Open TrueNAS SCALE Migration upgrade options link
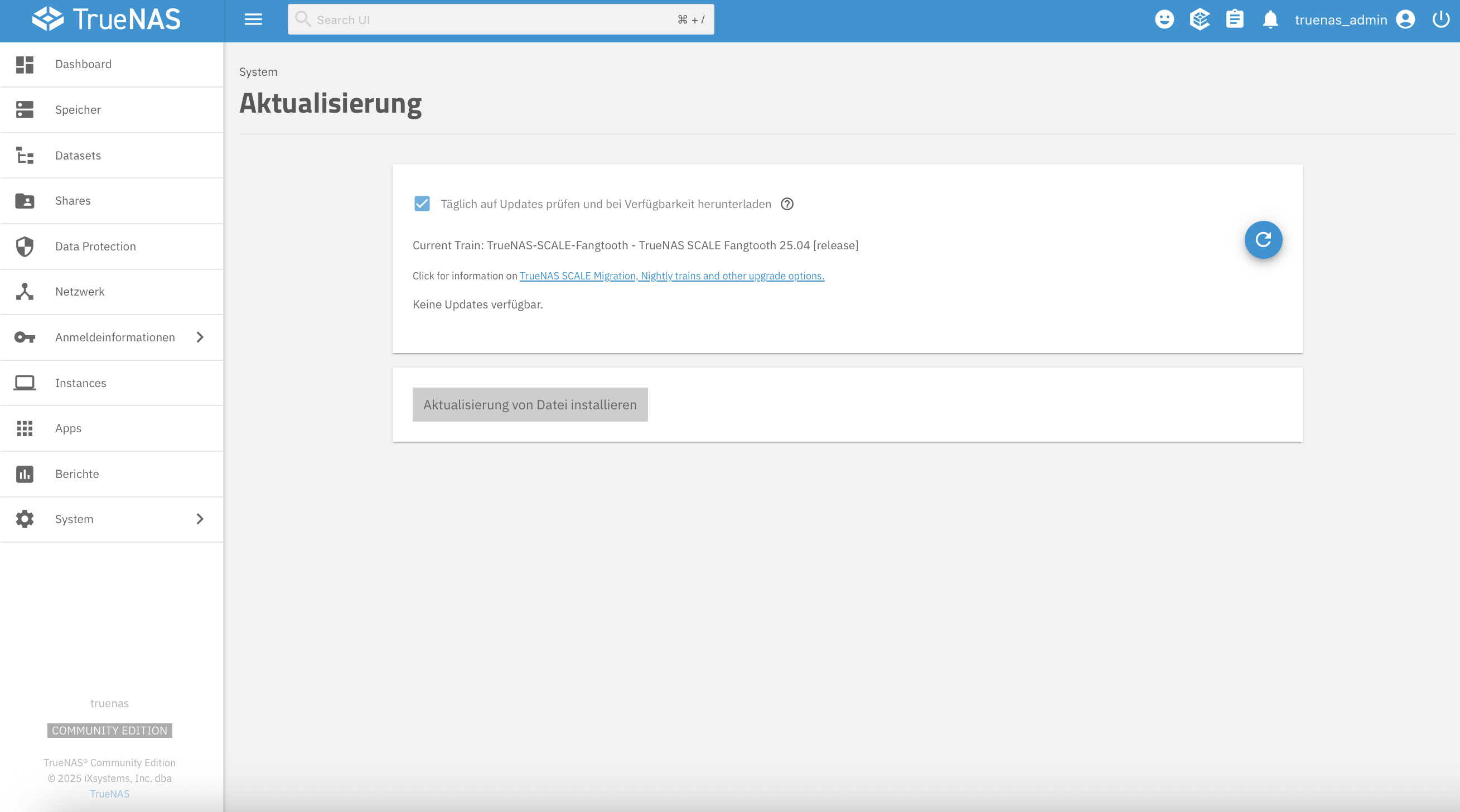The width and height of the screenshot is (1460, 812). (x=671, y=276)
